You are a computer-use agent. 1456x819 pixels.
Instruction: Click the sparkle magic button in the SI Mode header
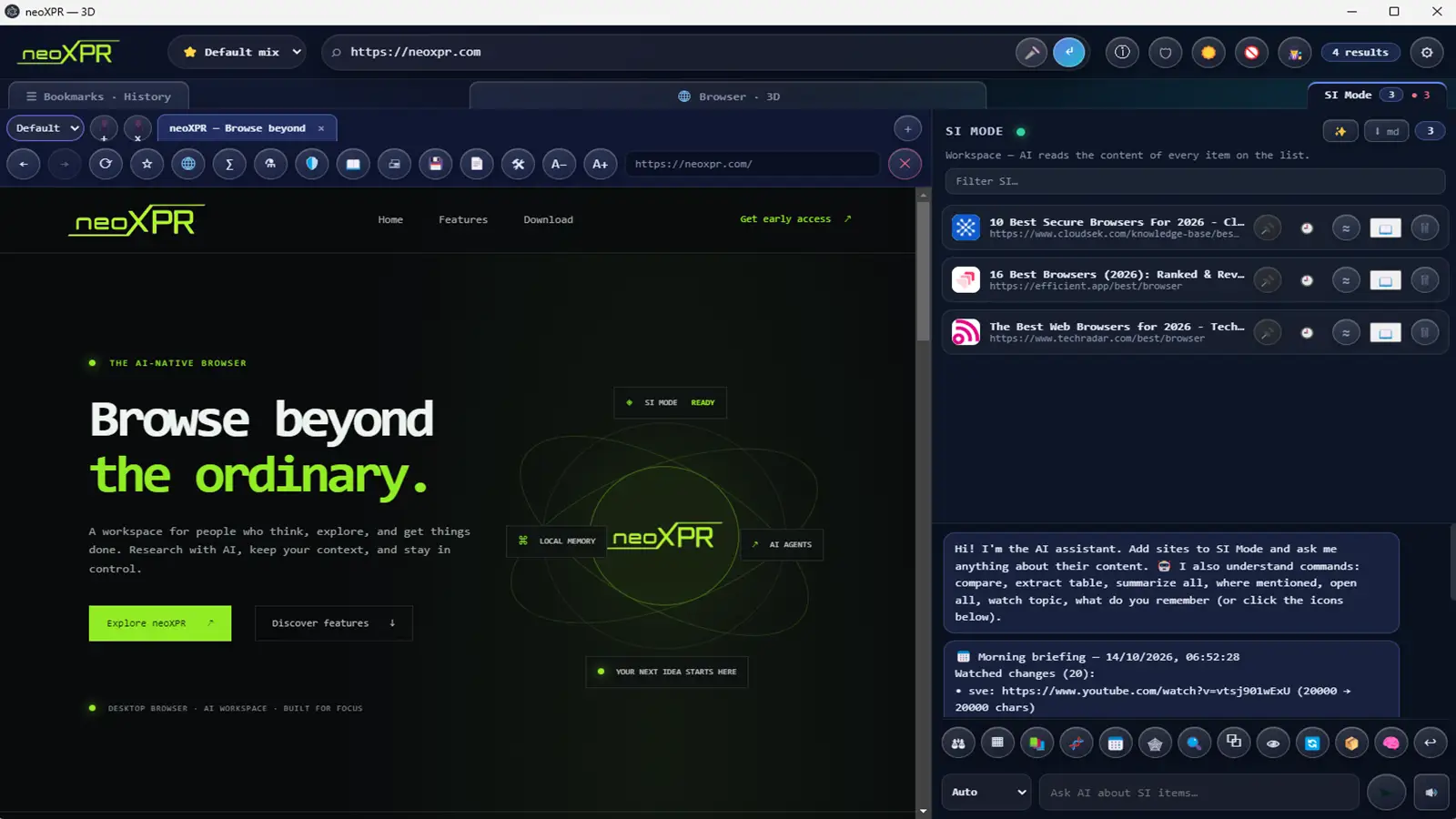(1340, 131)
